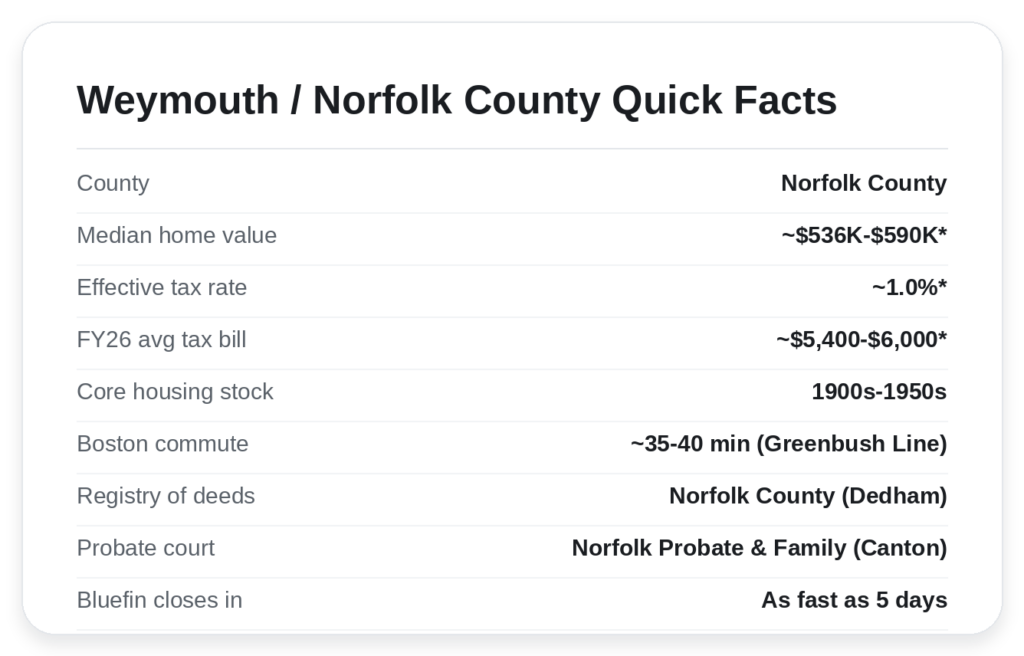The height and width of the screenshot is (656, 1024).
Task: Click the Weymouth / Norfolk County Quick Facts heading
Action: 456,101
